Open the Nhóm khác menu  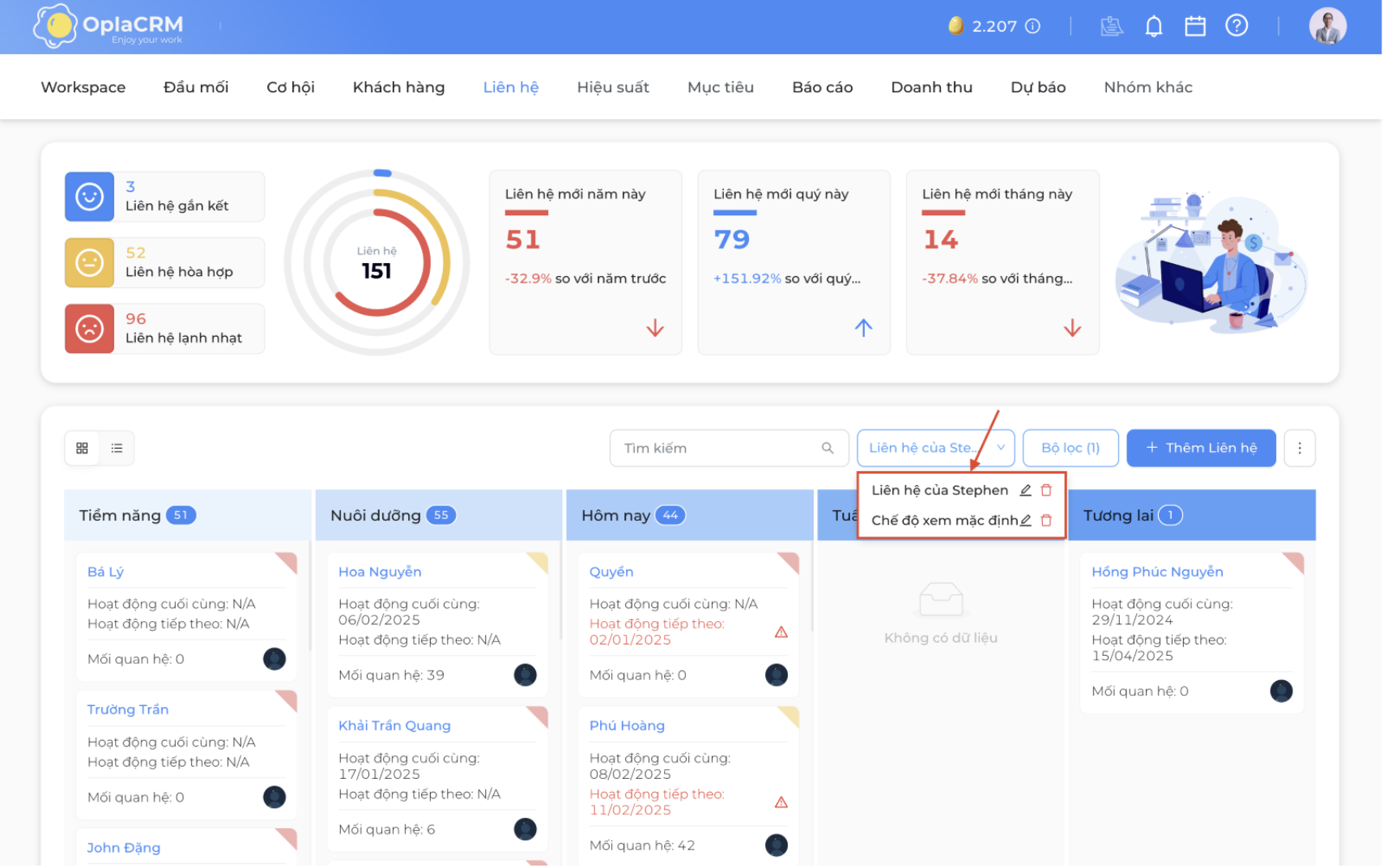click(1148, 87)
